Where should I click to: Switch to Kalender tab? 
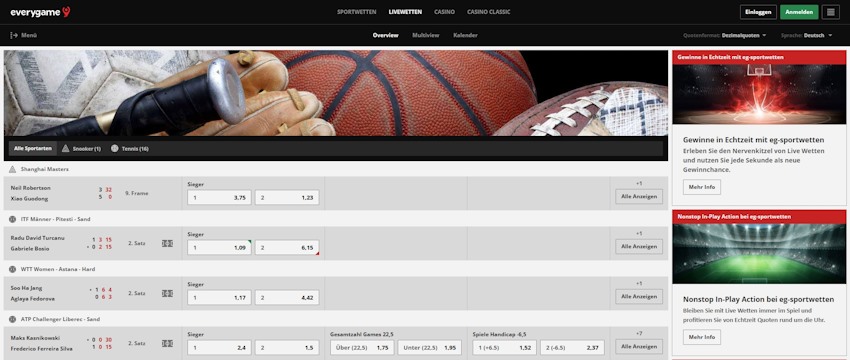point(465,35)
